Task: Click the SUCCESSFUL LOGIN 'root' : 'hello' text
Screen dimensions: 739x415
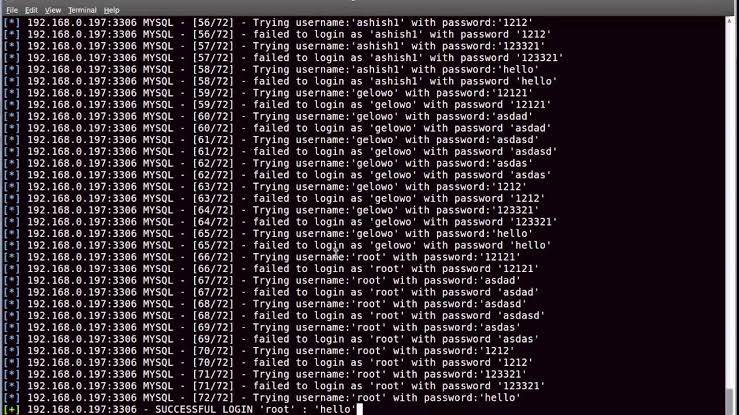Action: 256,409
